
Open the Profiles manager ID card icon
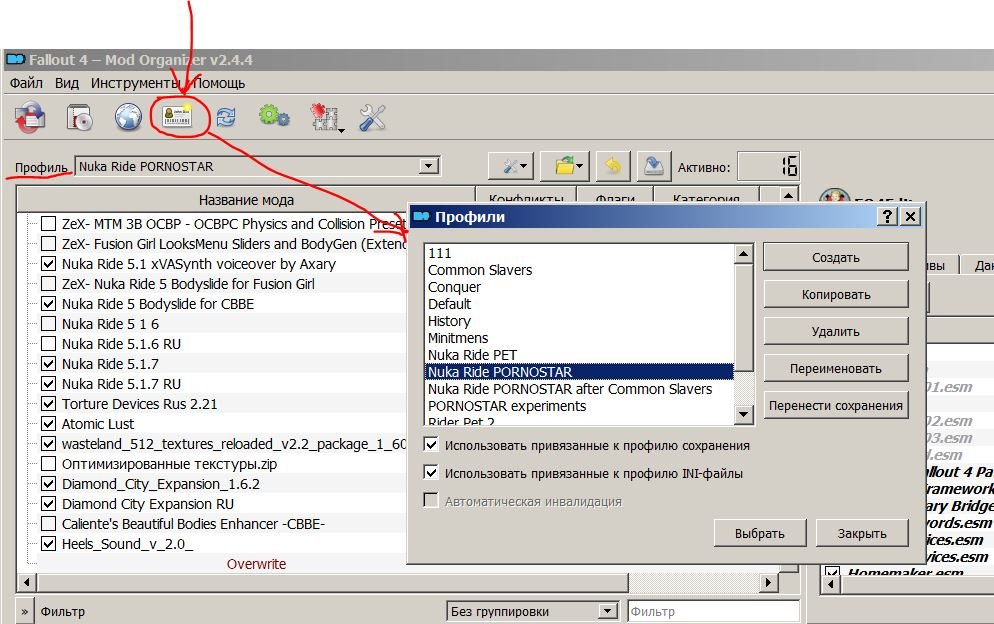(178, 118)
